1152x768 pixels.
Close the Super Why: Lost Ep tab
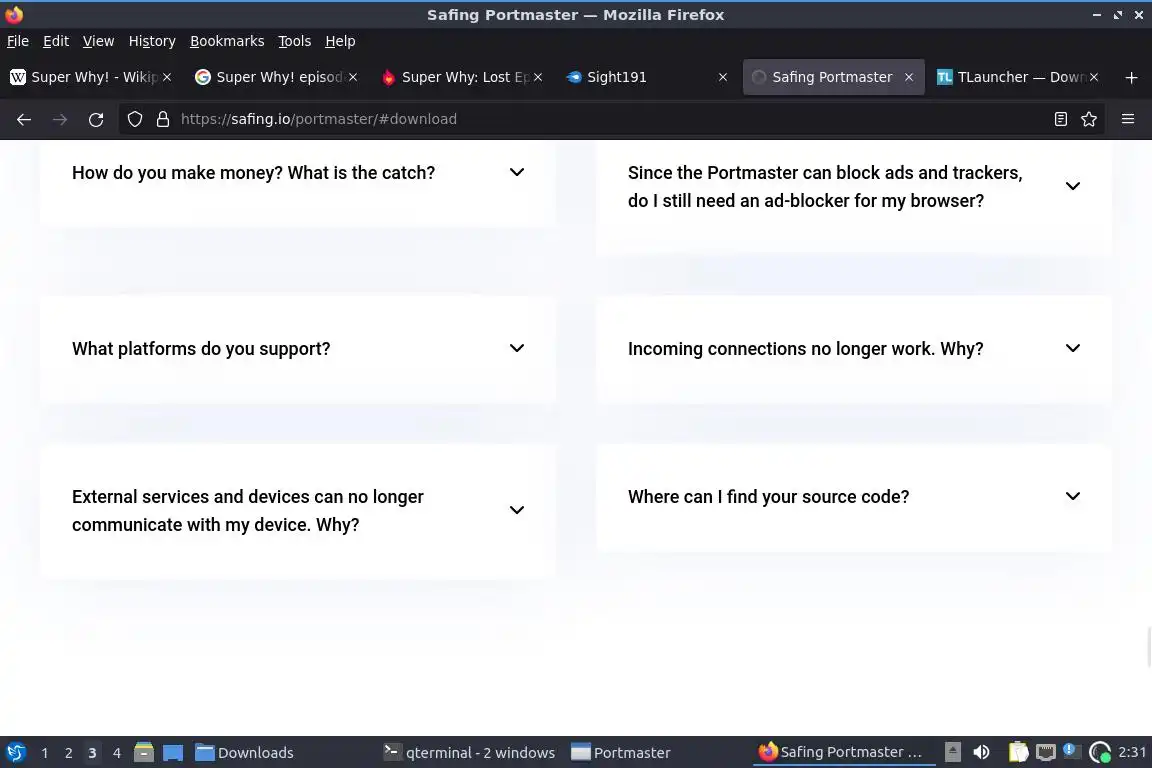point(538,77)
